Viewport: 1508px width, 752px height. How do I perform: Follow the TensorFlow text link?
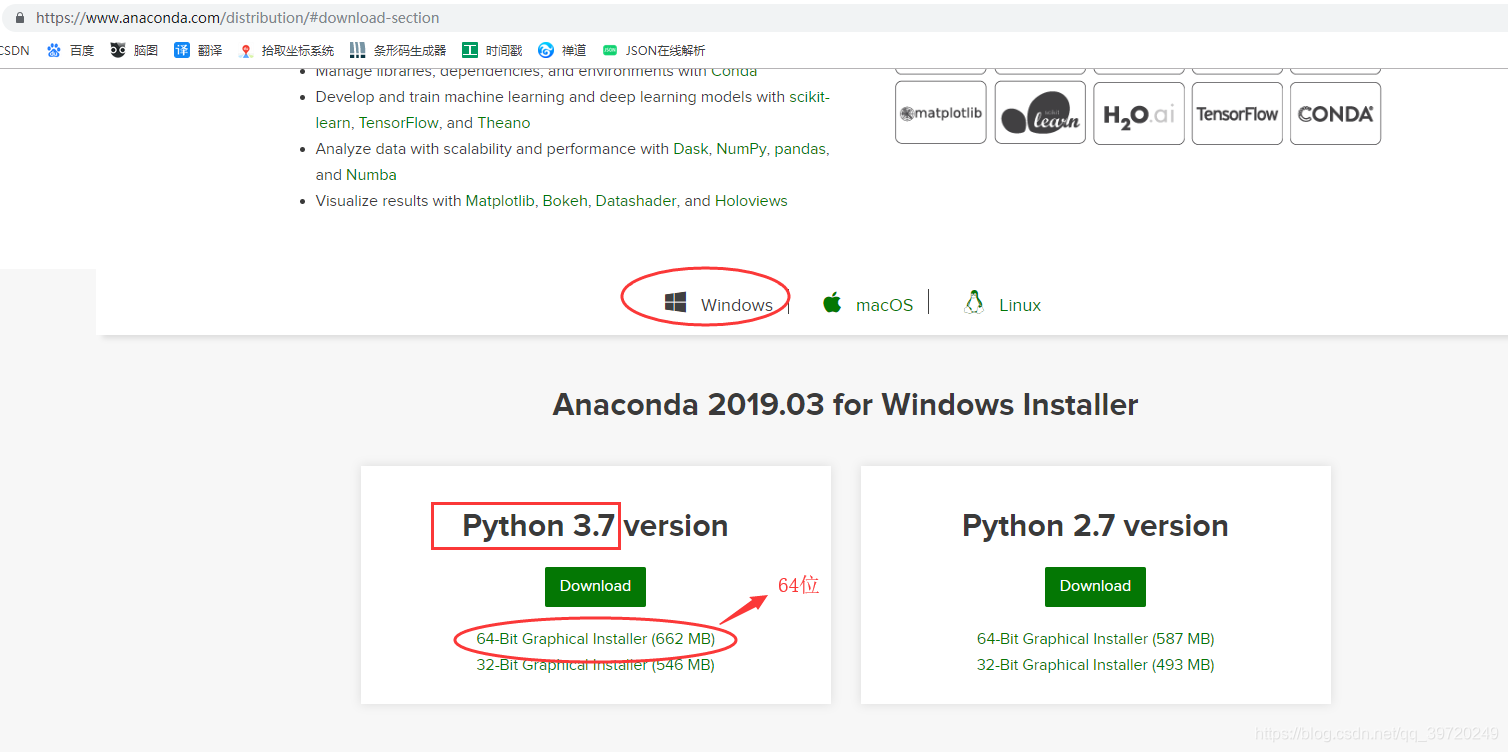[x=399, y=123]
